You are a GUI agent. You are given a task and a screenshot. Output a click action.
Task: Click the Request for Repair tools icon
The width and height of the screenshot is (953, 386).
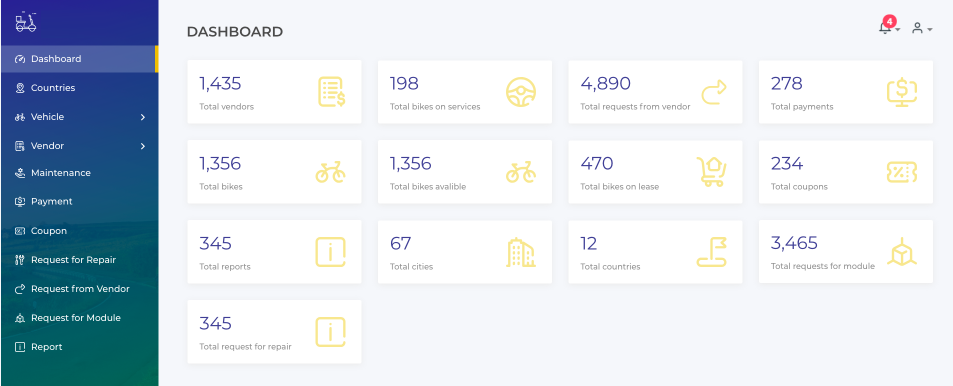[20, 260]
